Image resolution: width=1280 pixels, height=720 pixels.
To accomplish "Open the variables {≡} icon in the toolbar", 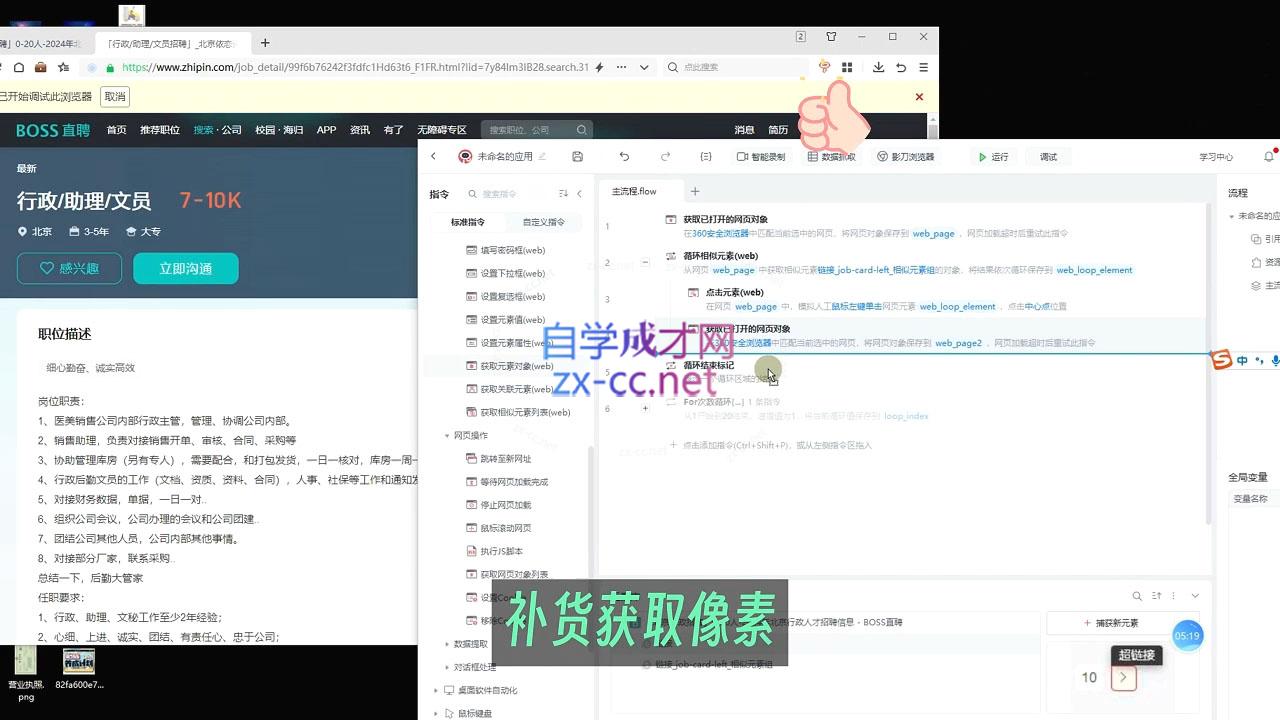I will [x=706, y=157].
